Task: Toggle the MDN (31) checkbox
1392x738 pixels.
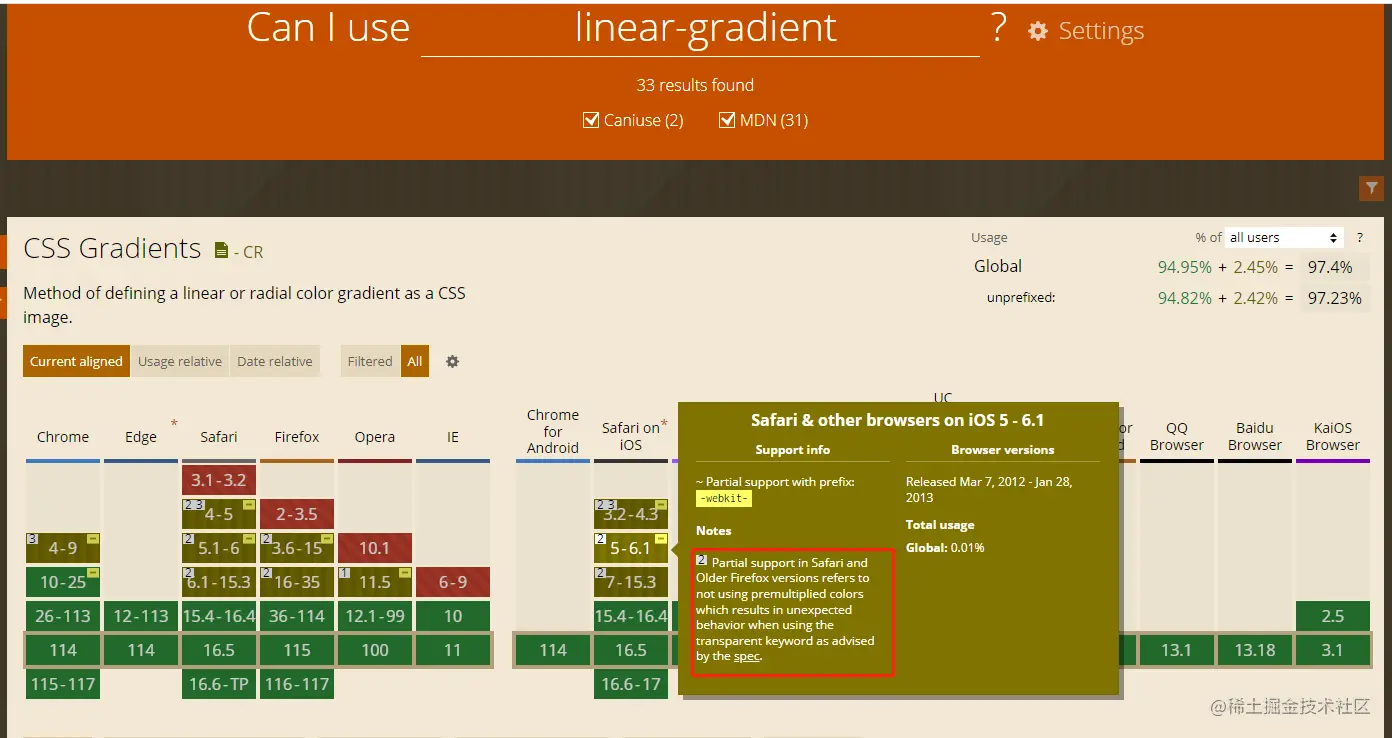Action: click(727, 120)
